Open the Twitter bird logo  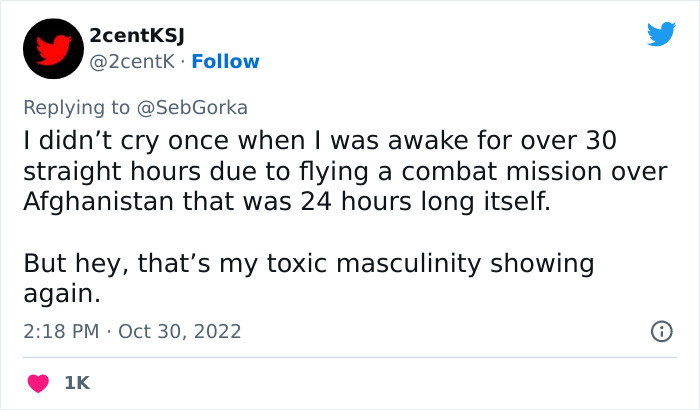click(661, 35)
